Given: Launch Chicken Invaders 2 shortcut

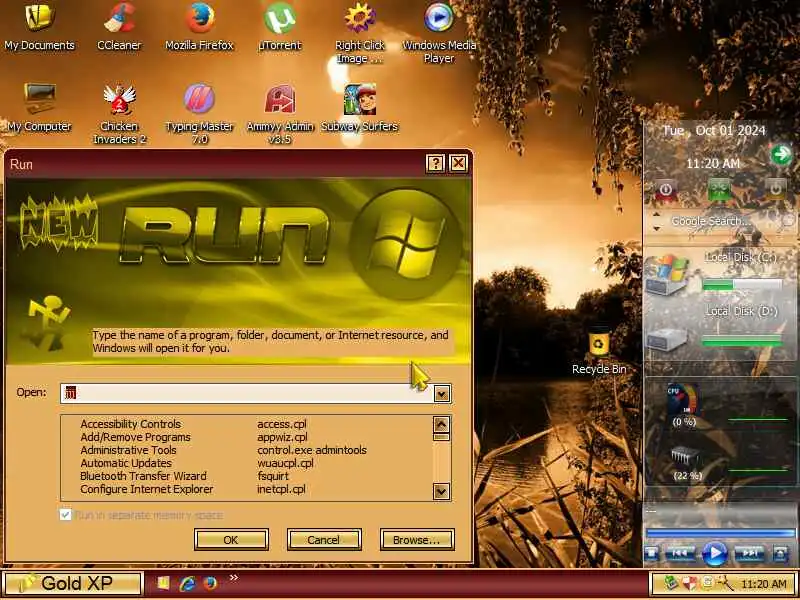Looking at the screenshot, I should [x=119, y=114].
